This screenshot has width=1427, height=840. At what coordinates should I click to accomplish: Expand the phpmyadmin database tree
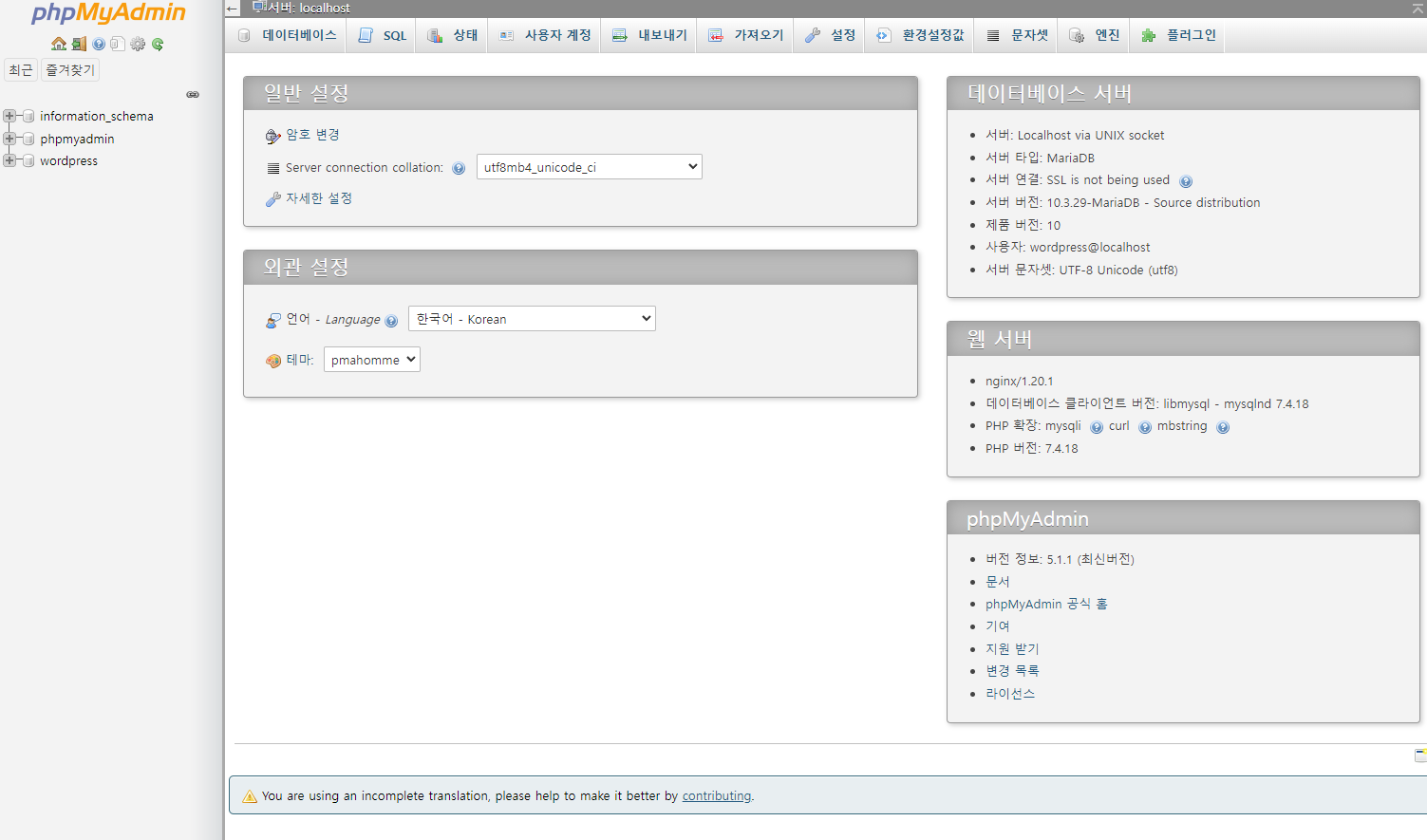pyautogui.click(x=9, y=139)
